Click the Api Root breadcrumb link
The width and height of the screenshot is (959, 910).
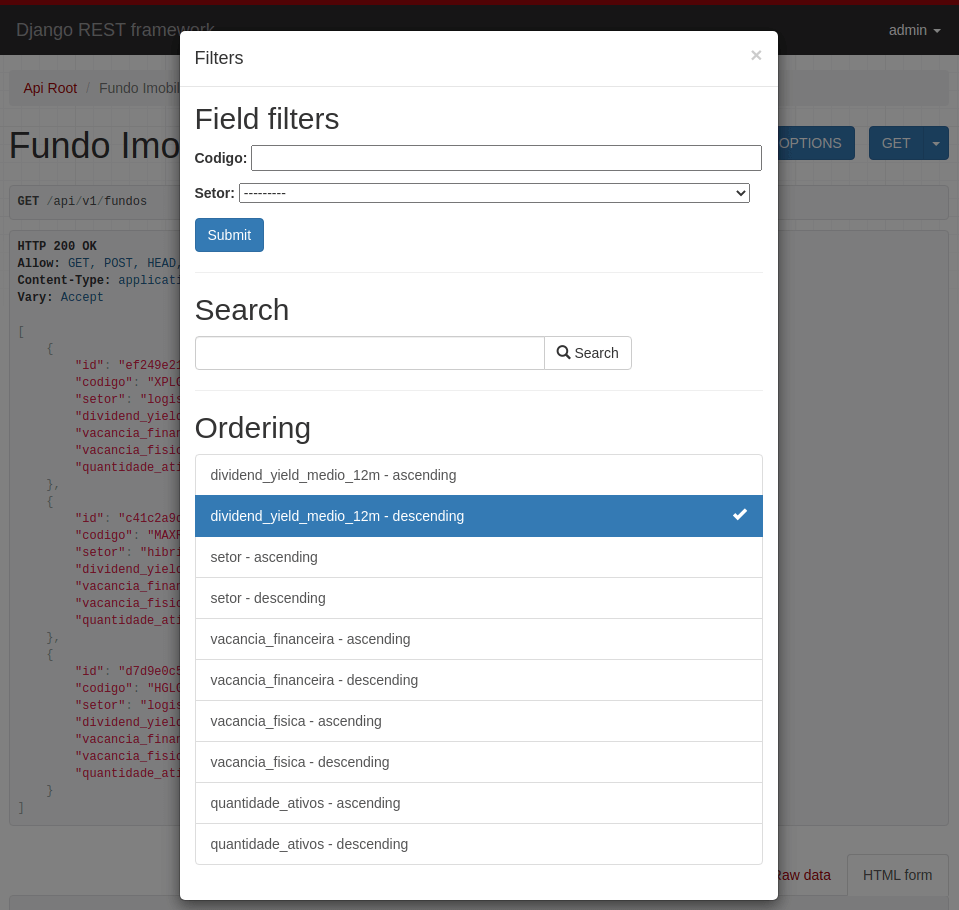50,88
